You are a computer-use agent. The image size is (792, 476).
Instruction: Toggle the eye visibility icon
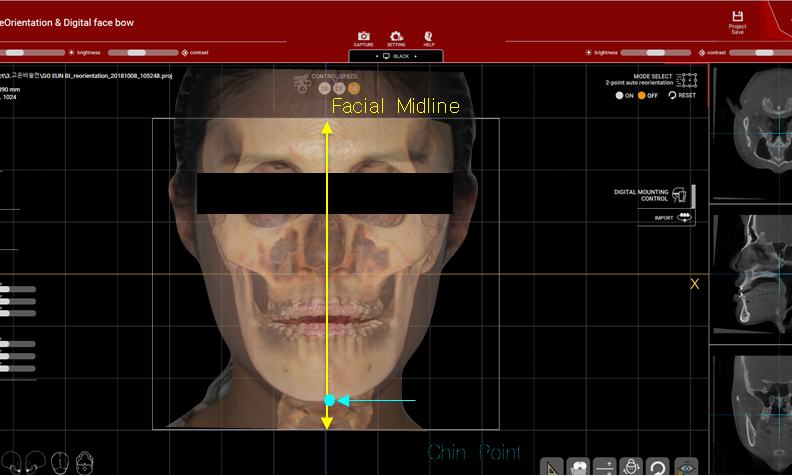685,467
